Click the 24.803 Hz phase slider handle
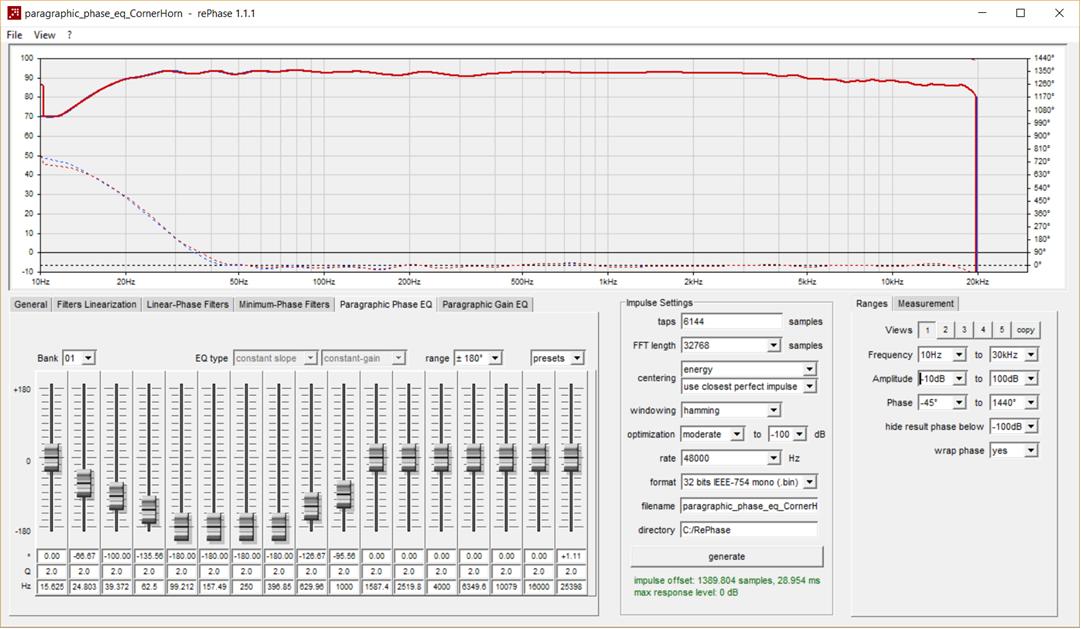 tap(84, 484)
